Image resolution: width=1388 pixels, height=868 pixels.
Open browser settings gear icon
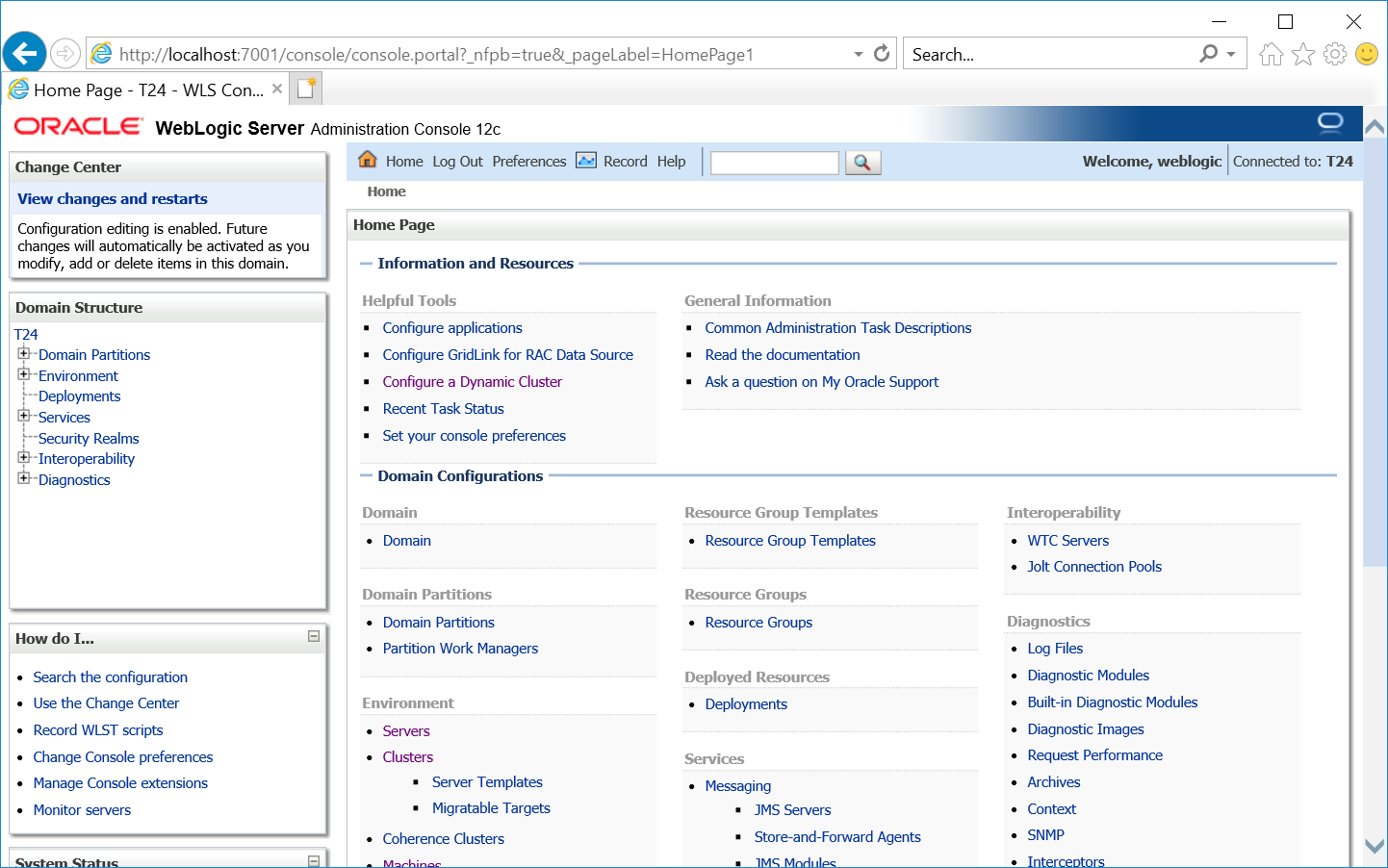click(x=1335, y=54)
